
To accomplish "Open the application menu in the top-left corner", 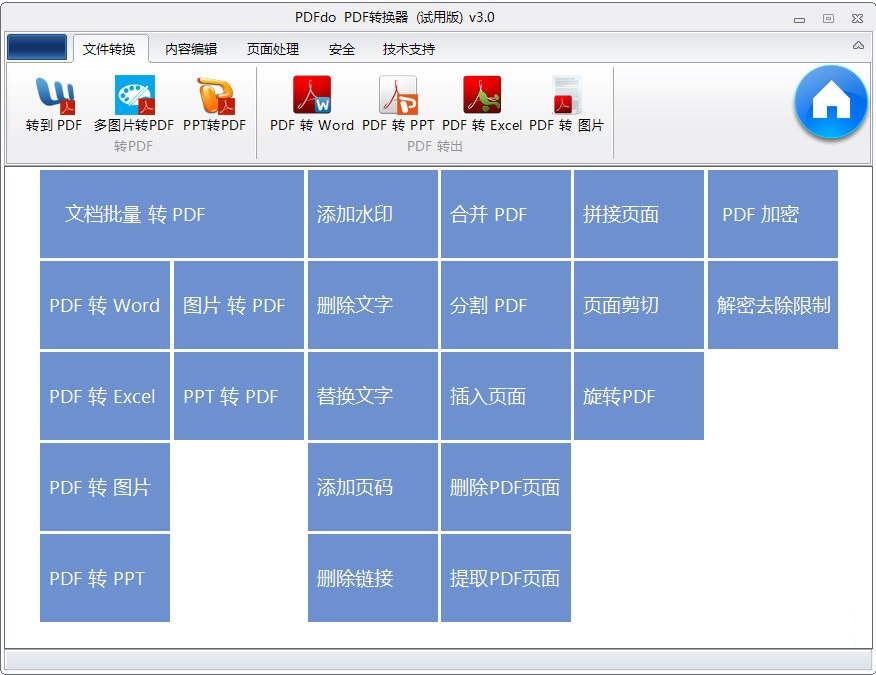I will [36, 46].
